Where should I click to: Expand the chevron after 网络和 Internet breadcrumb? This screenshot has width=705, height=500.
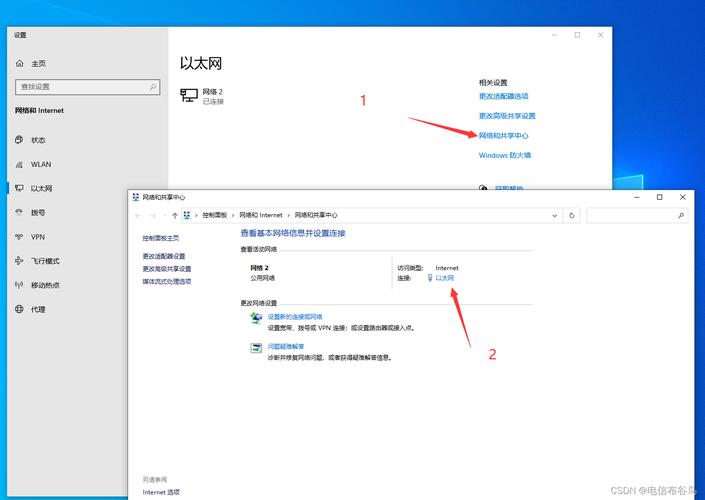[x=289, y=215]
